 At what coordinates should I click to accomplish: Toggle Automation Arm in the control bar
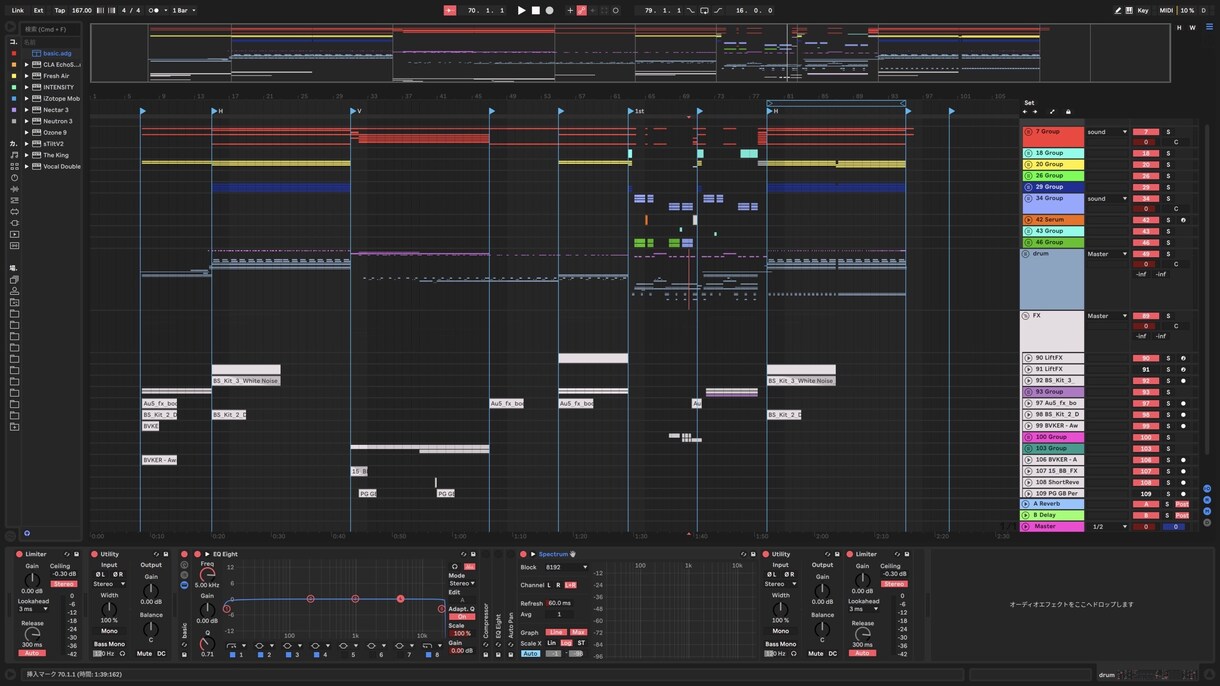[582, 10]
